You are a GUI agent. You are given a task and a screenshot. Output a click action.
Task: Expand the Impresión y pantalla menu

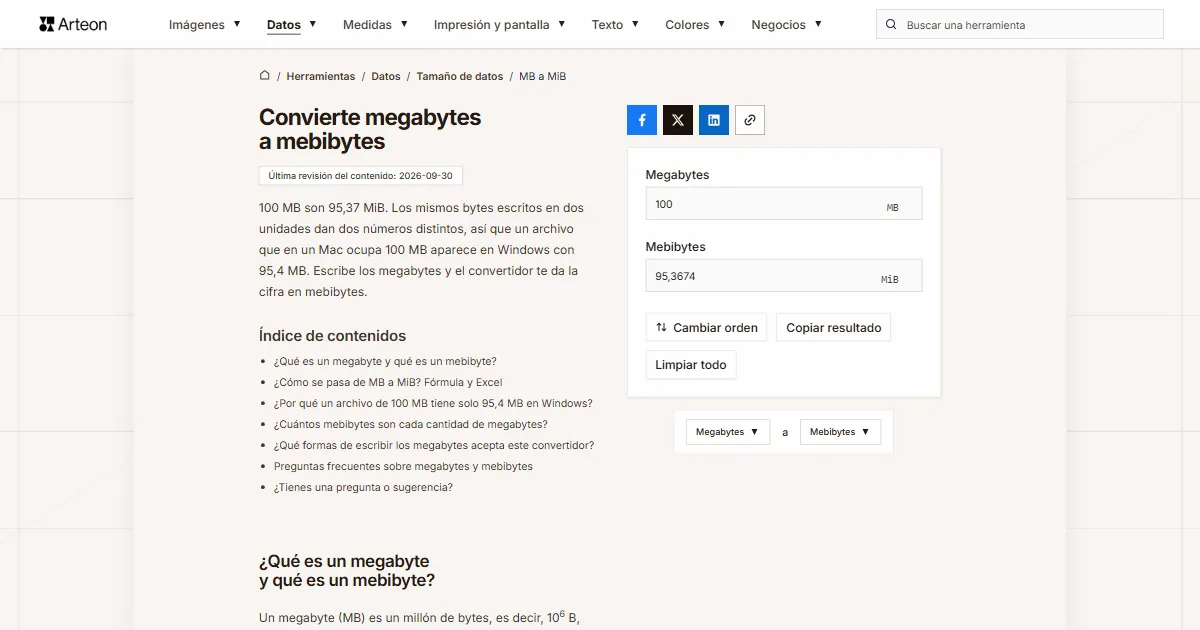click(500, 25)
